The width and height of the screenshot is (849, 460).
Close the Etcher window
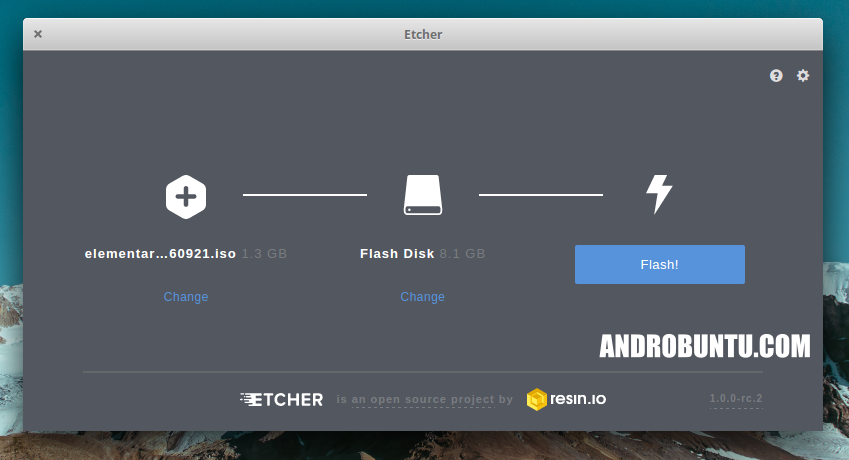tap(38, 34)
